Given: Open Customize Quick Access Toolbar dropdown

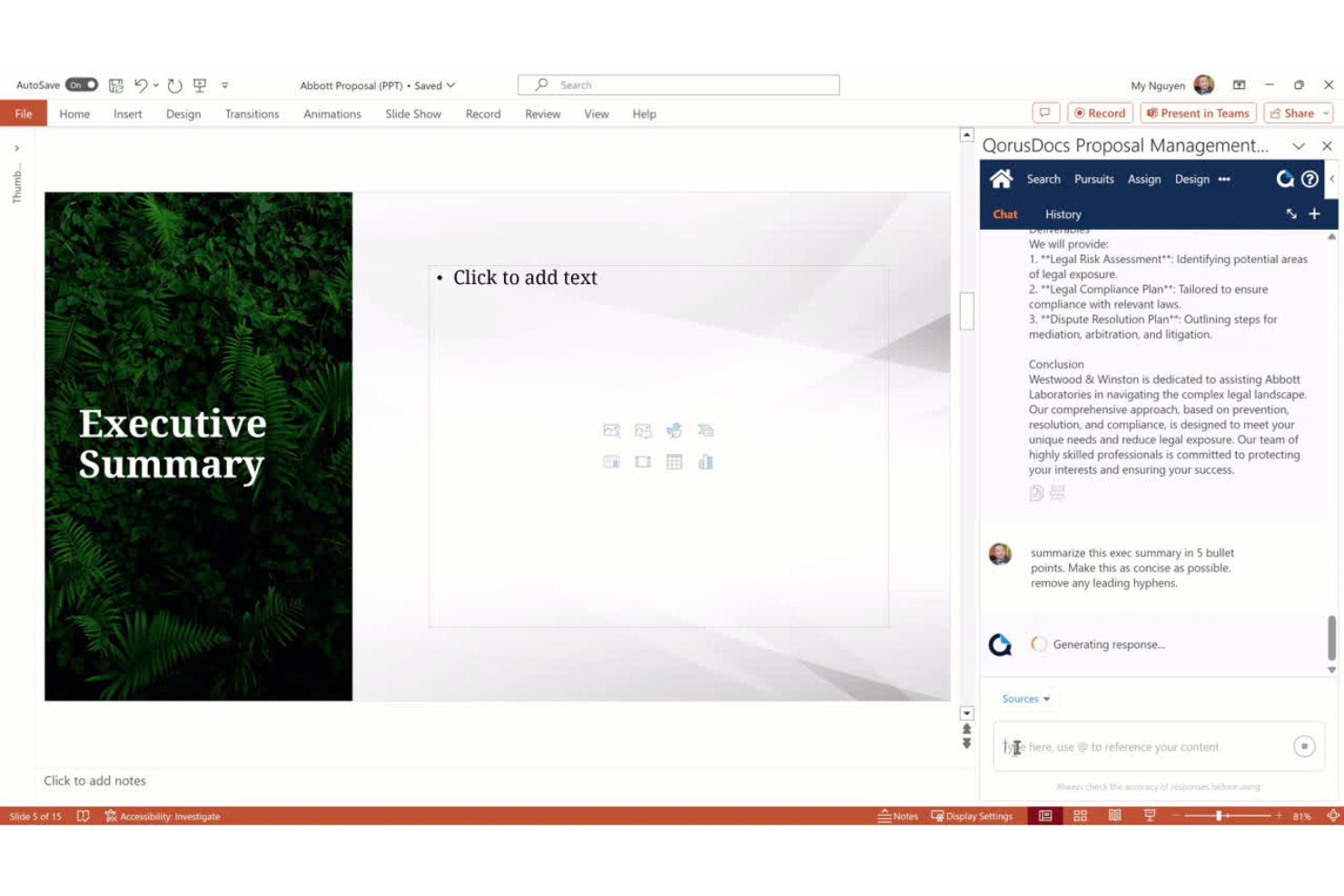Looking at the screenshot, I should point(224,85).
